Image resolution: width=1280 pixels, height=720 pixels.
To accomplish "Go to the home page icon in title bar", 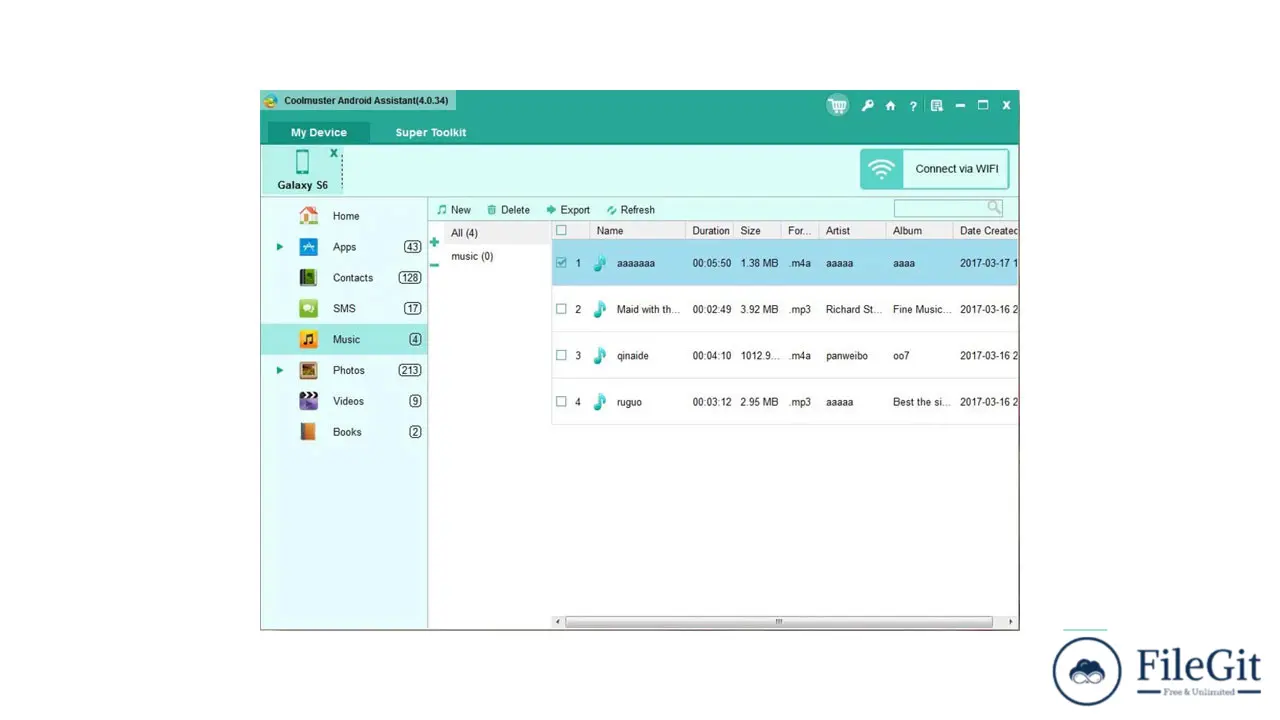I will tap(890, 105).
